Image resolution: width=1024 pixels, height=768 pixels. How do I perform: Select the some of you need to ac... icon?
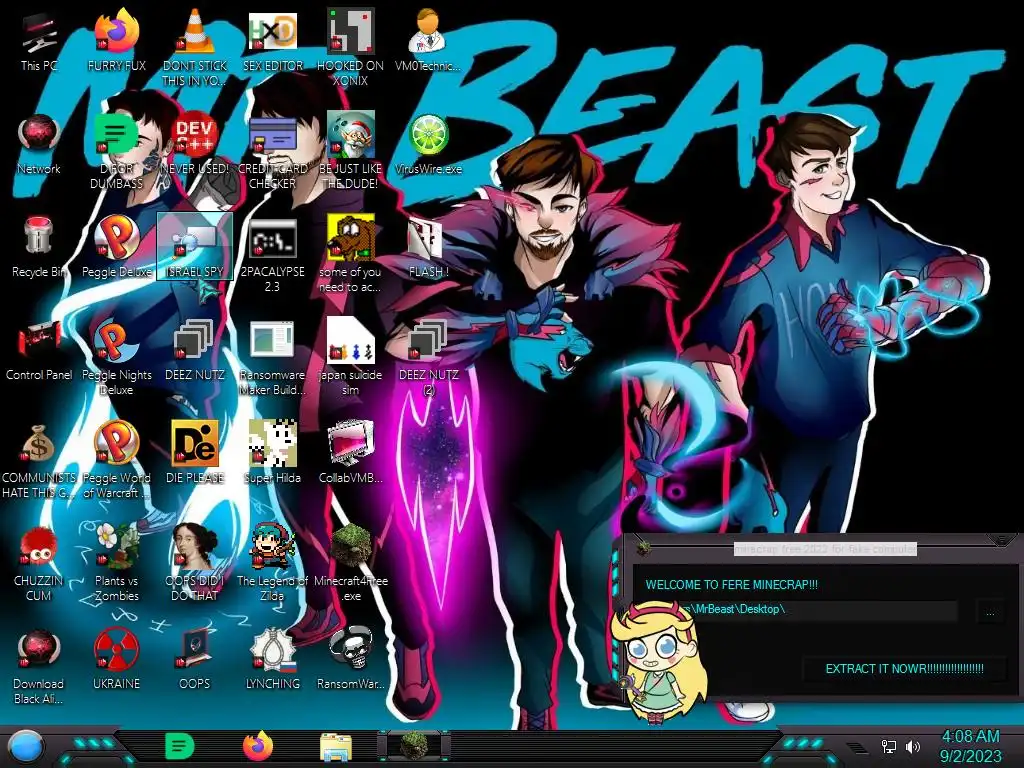[351, 255]
